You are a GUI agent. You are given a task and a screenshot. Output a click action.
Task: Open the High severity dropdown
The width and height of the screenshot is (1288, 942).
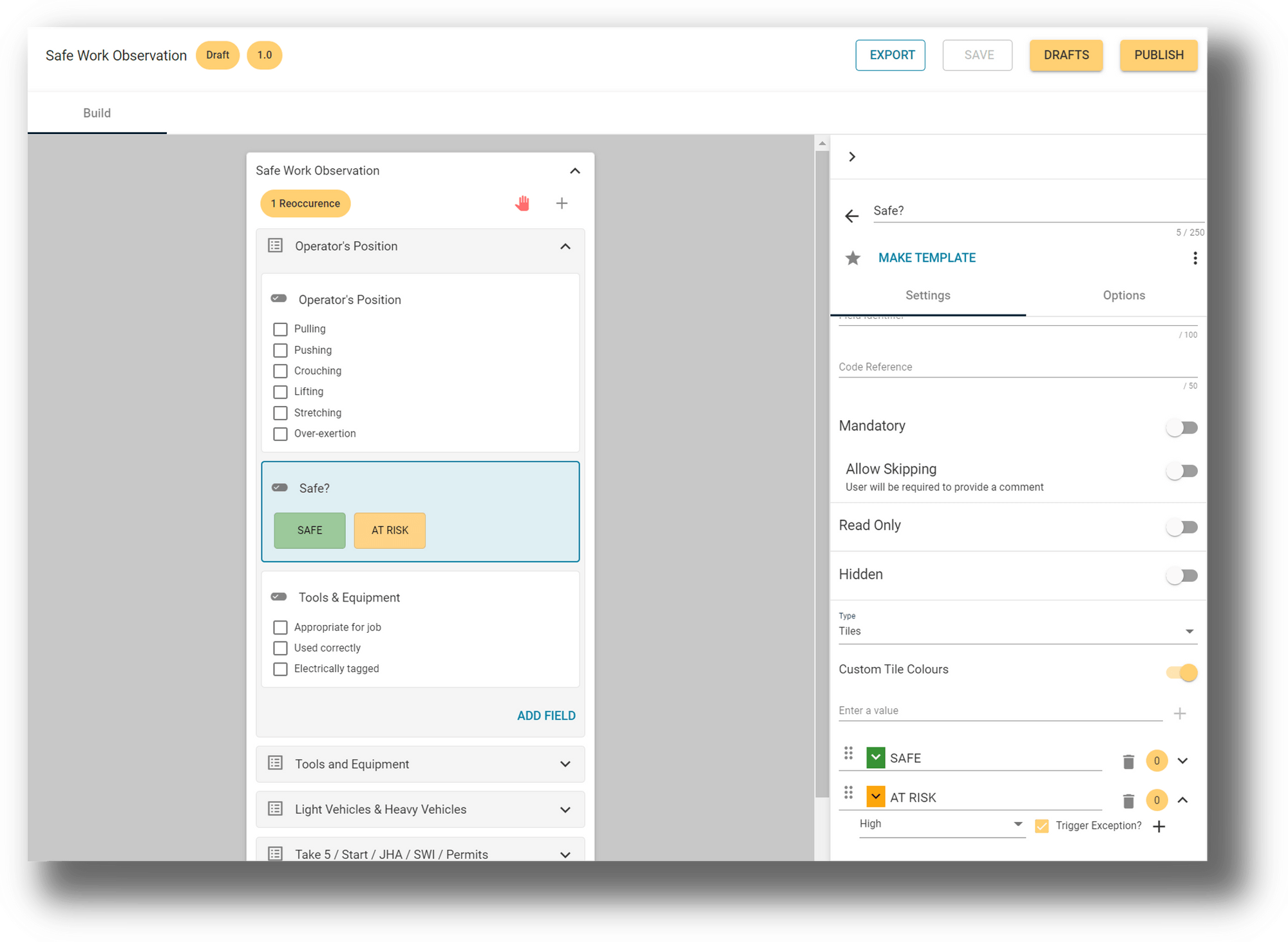941,824
